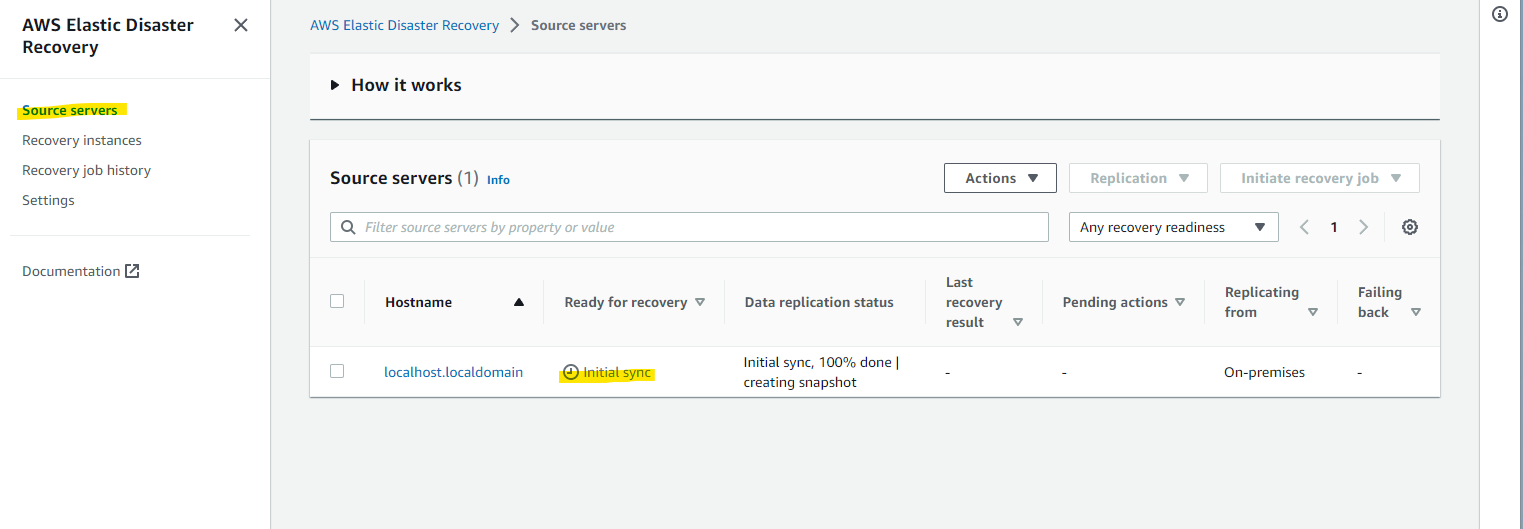Open the Any recovery readiness dropdown

pos(1173,227)
